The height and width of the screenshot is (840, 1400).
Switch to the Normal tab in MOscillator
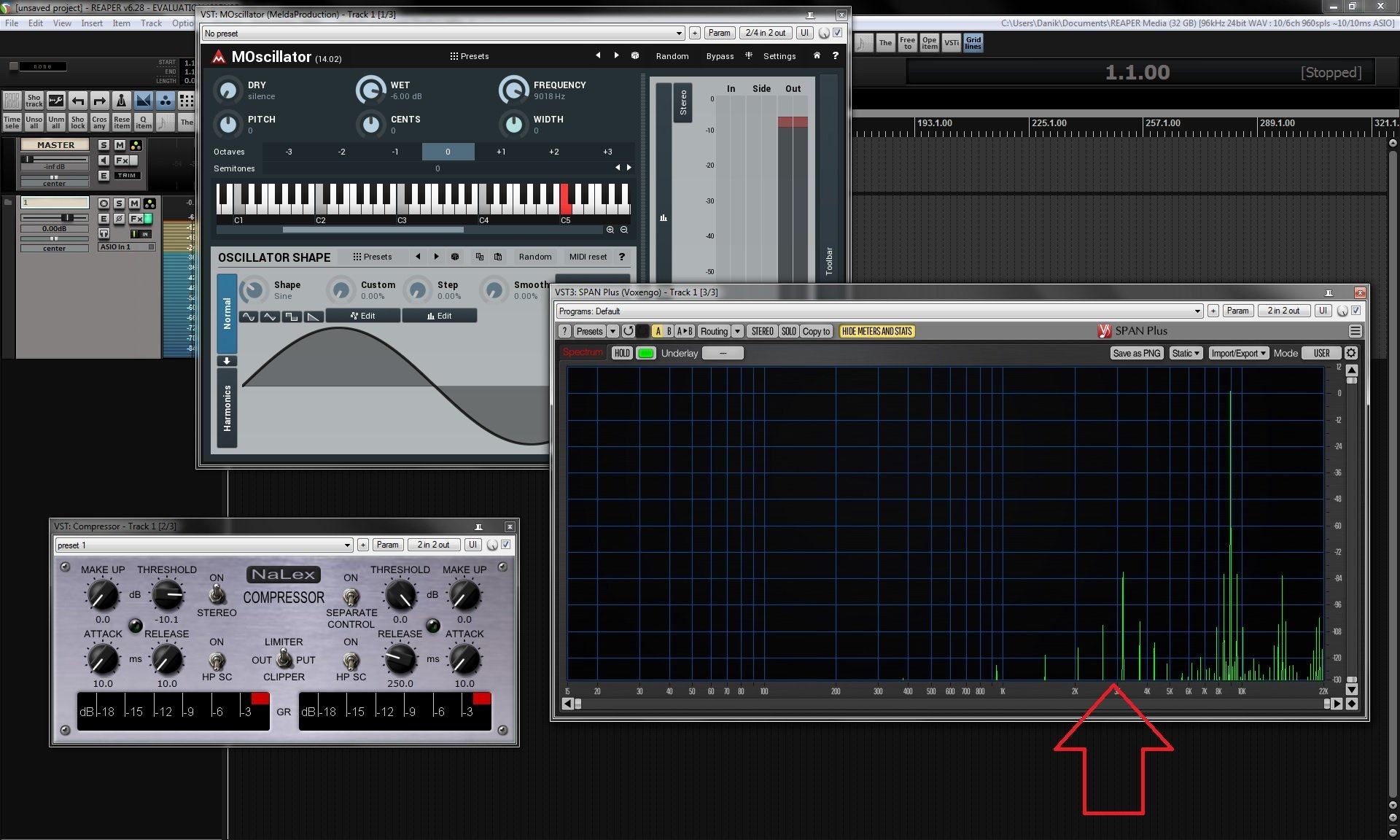pyautogui.click(x=227, y=314)
